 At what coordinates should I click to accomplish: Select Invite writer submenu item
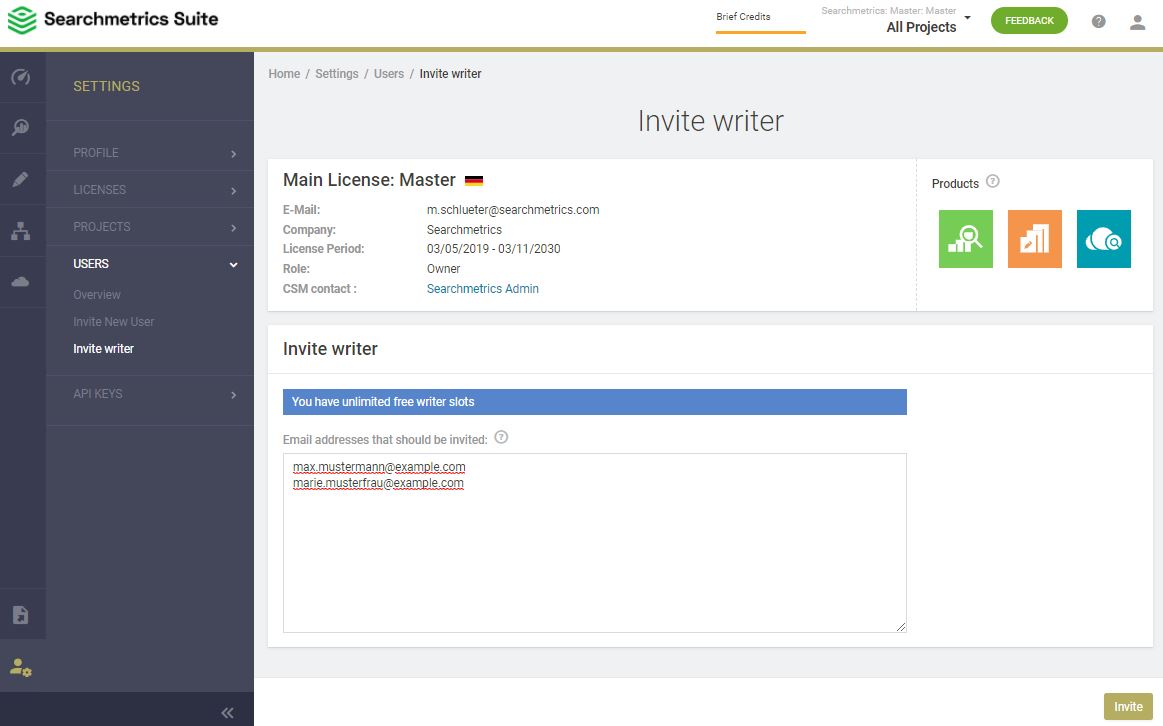tap(103, 349)
